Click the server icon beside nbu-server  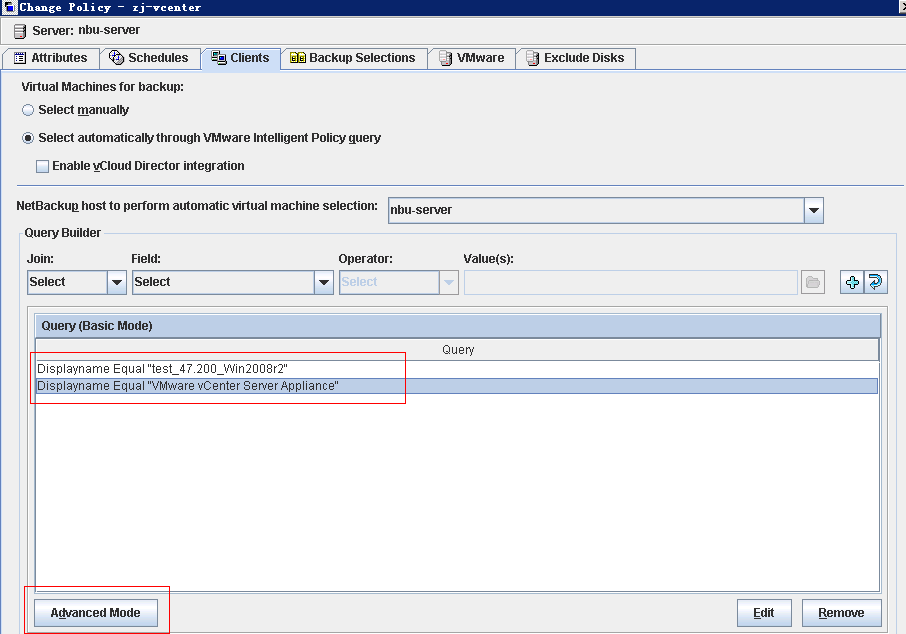pos(20,31)
